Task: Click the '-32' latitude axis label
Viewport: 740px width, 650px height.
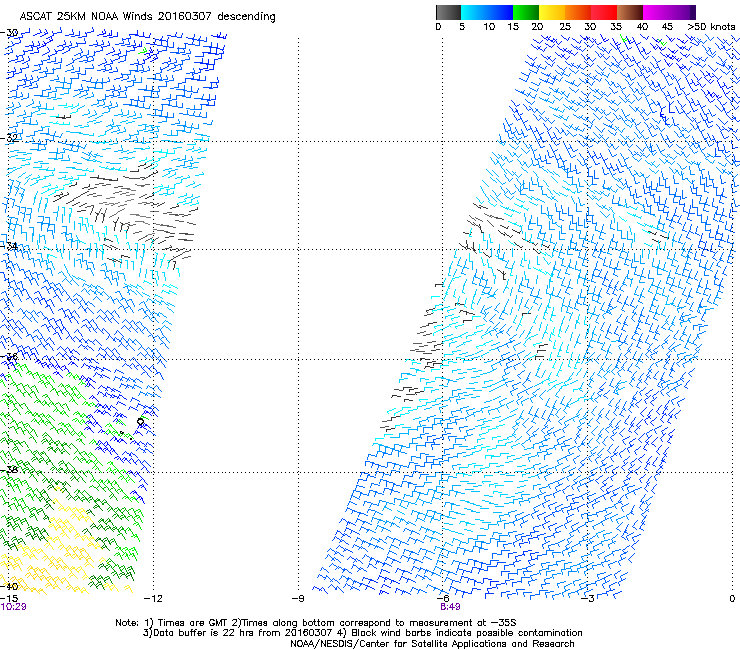Action: point(9,138)
